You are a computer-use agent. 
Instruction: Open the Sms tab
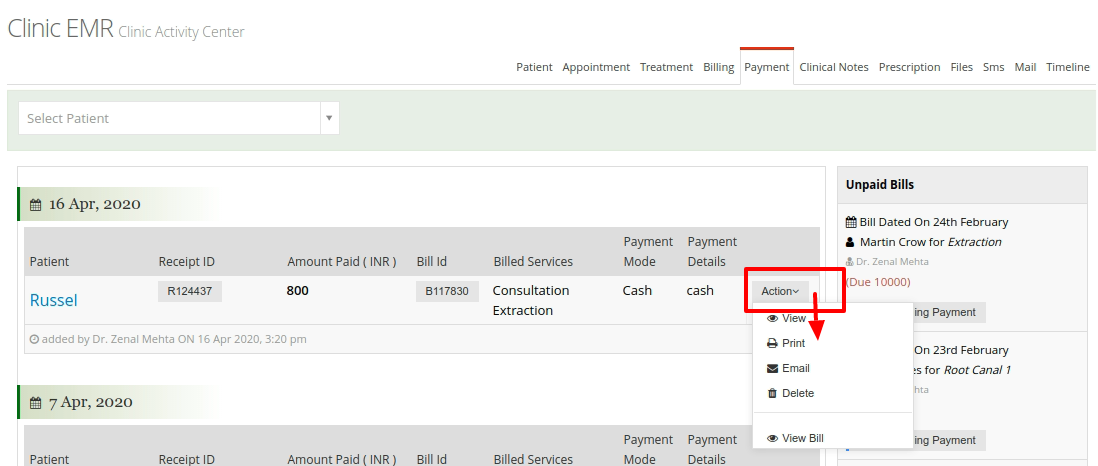coord(994,67)
